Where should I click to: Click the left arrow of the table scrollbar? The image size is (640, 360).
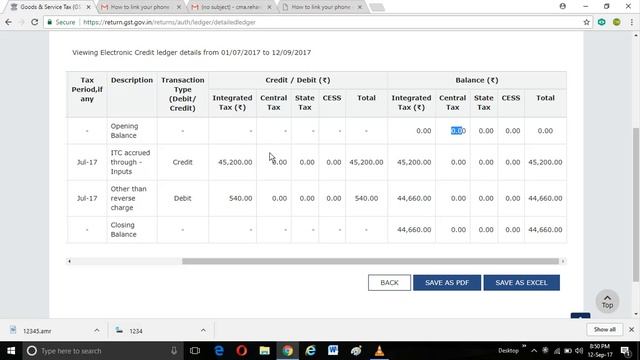[69, 261]
